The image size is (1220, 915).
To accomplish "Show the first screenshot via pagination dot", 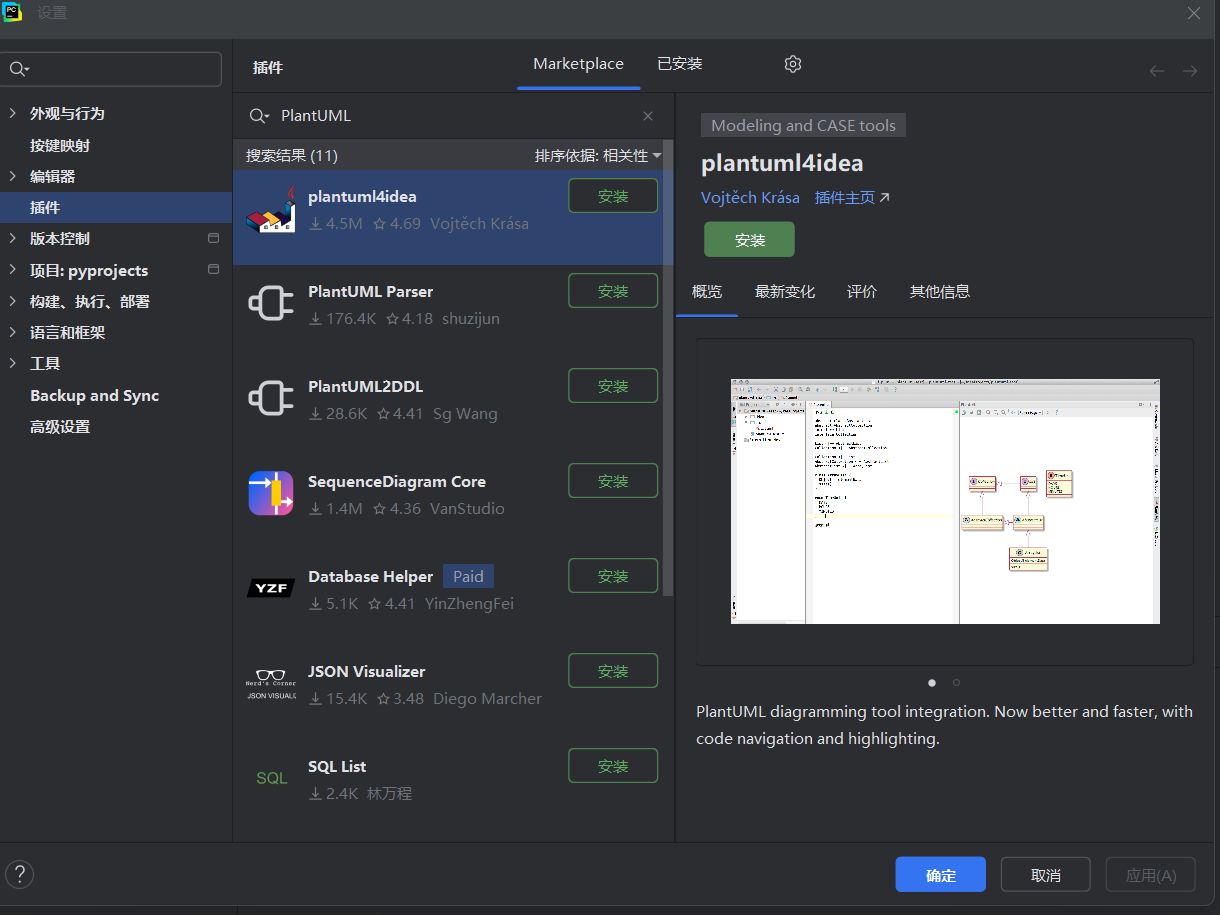I will 932,683.
